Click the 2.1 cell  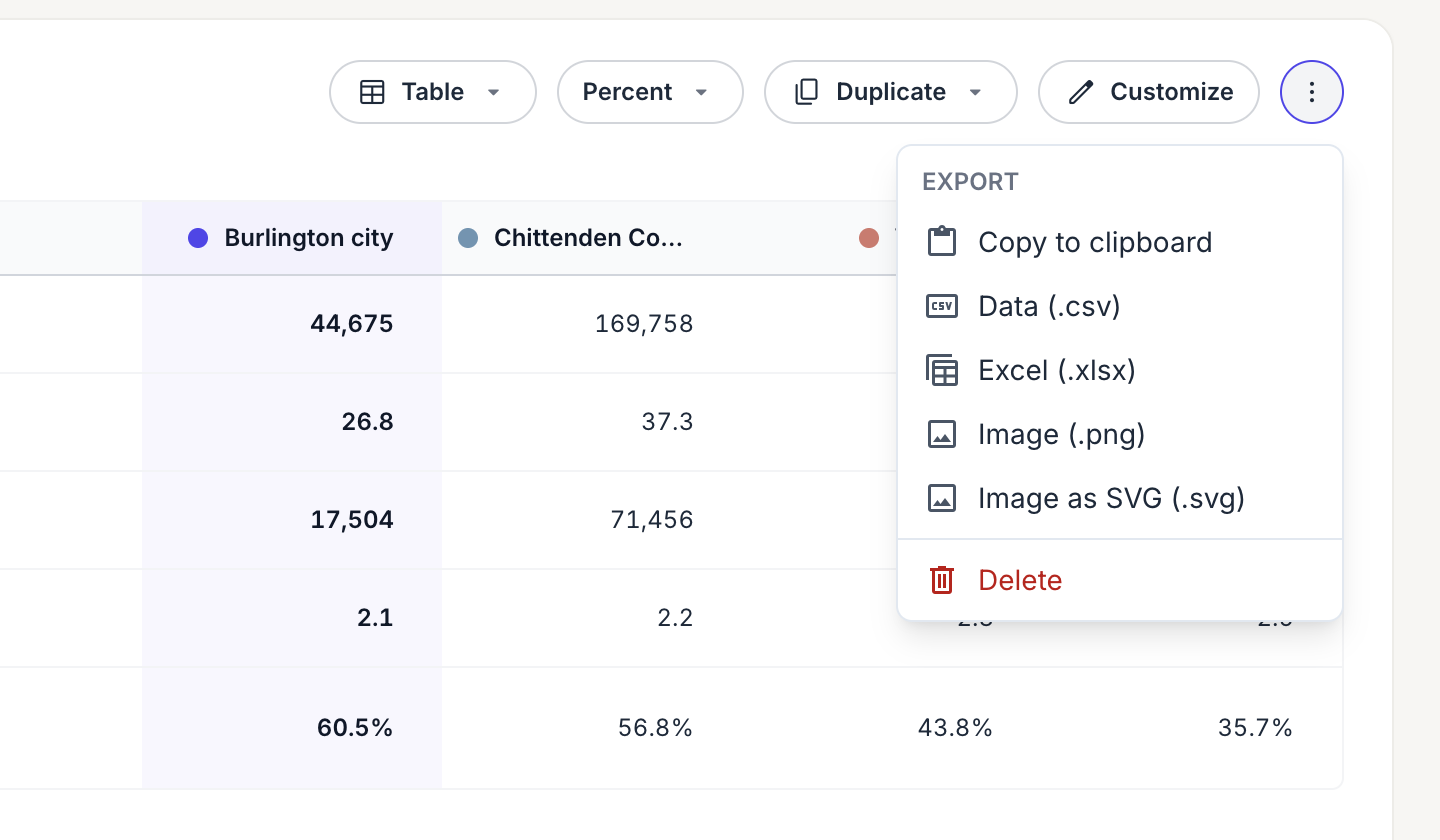(292, 618)
